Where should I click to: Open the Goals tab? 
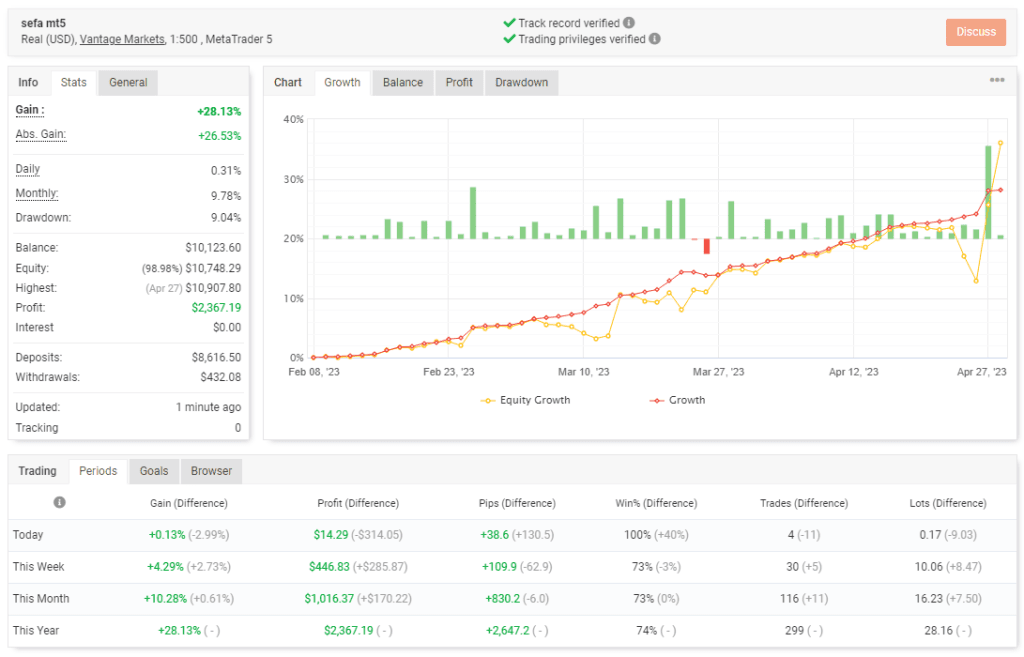coord(154,471)
